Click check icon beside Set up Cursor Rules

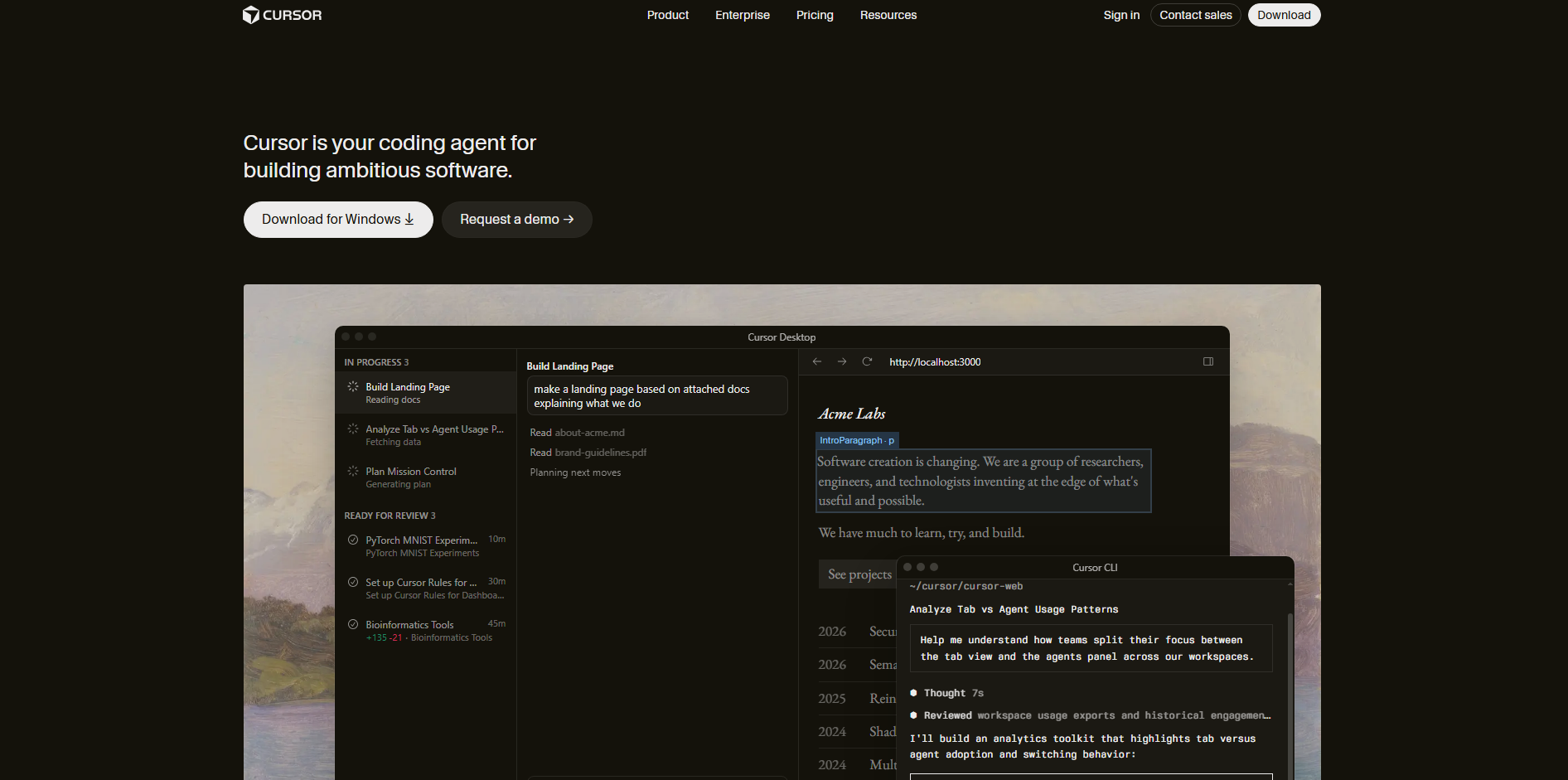pos(353,582)
